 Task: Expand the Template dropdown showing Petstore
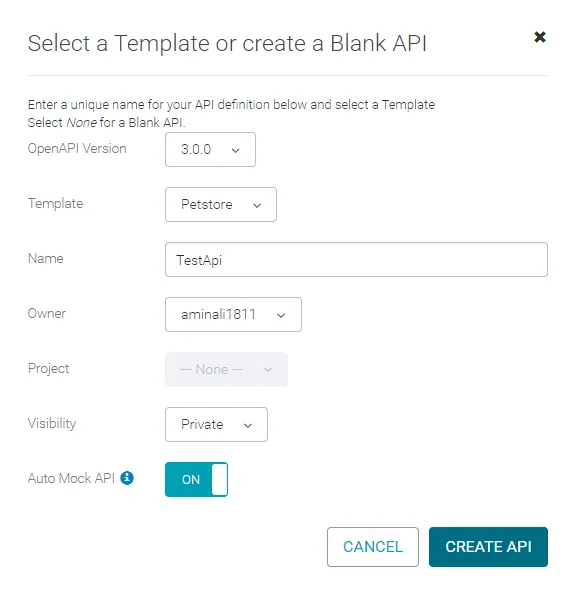tap(221, 204)
